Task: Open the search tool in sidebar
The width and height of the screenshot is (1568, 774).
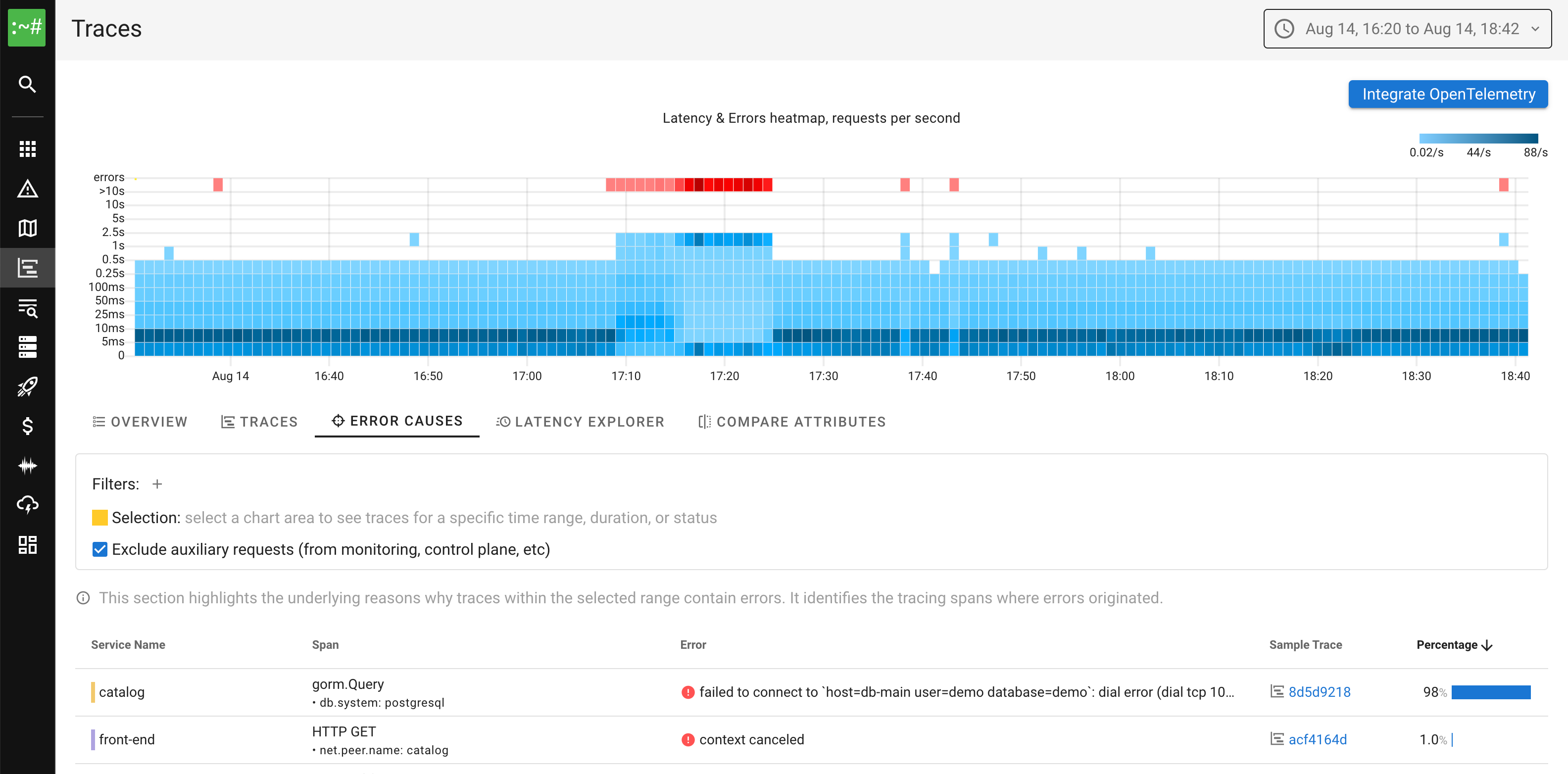Action: click(x=27, y=84)
